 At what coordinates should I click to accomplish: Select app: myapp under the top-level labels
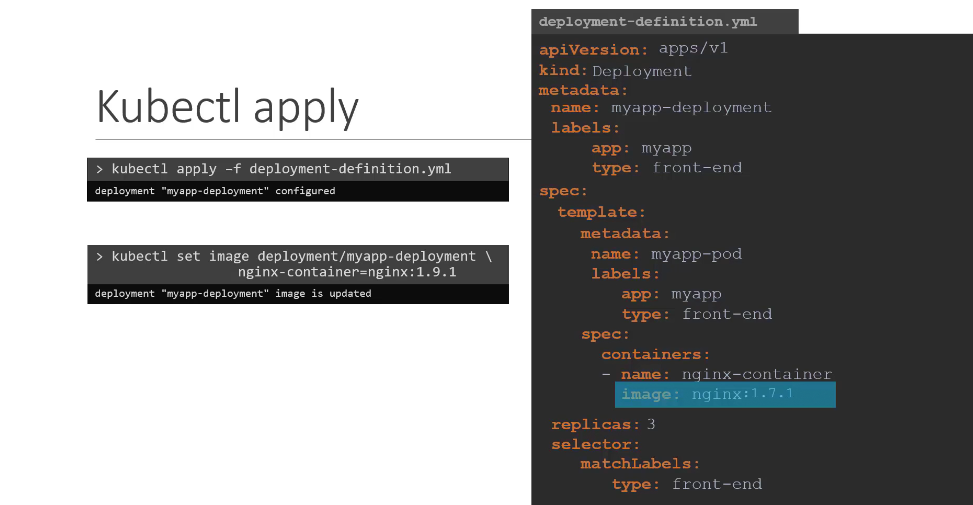641,148
